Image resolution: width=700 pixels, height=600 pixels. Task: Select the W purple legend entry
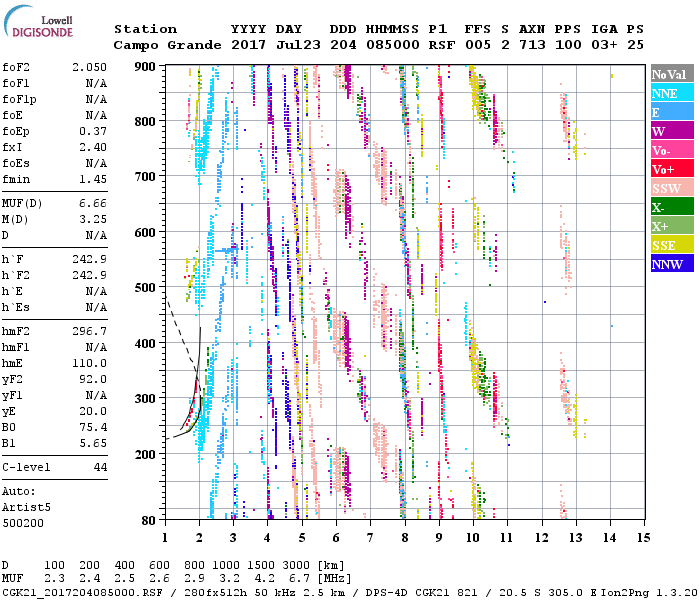tap(671, 131)
